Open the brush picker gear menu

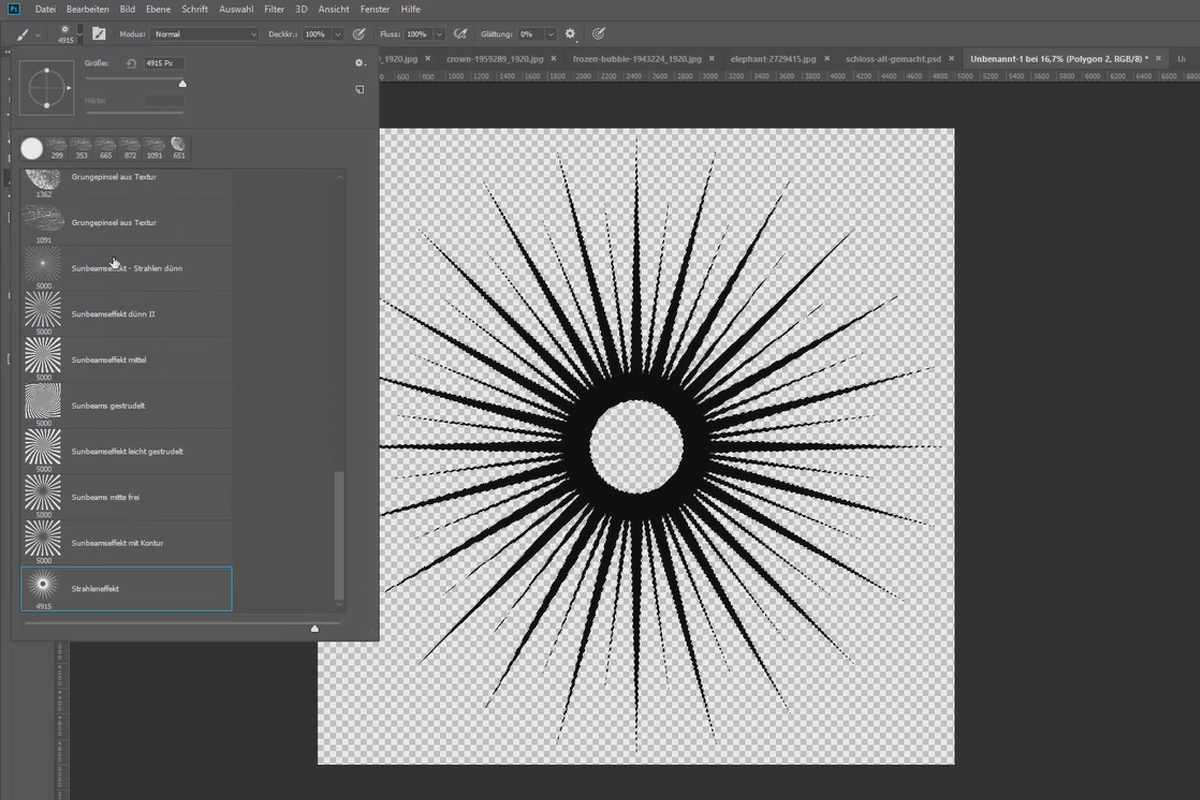[x=360, y=63]
